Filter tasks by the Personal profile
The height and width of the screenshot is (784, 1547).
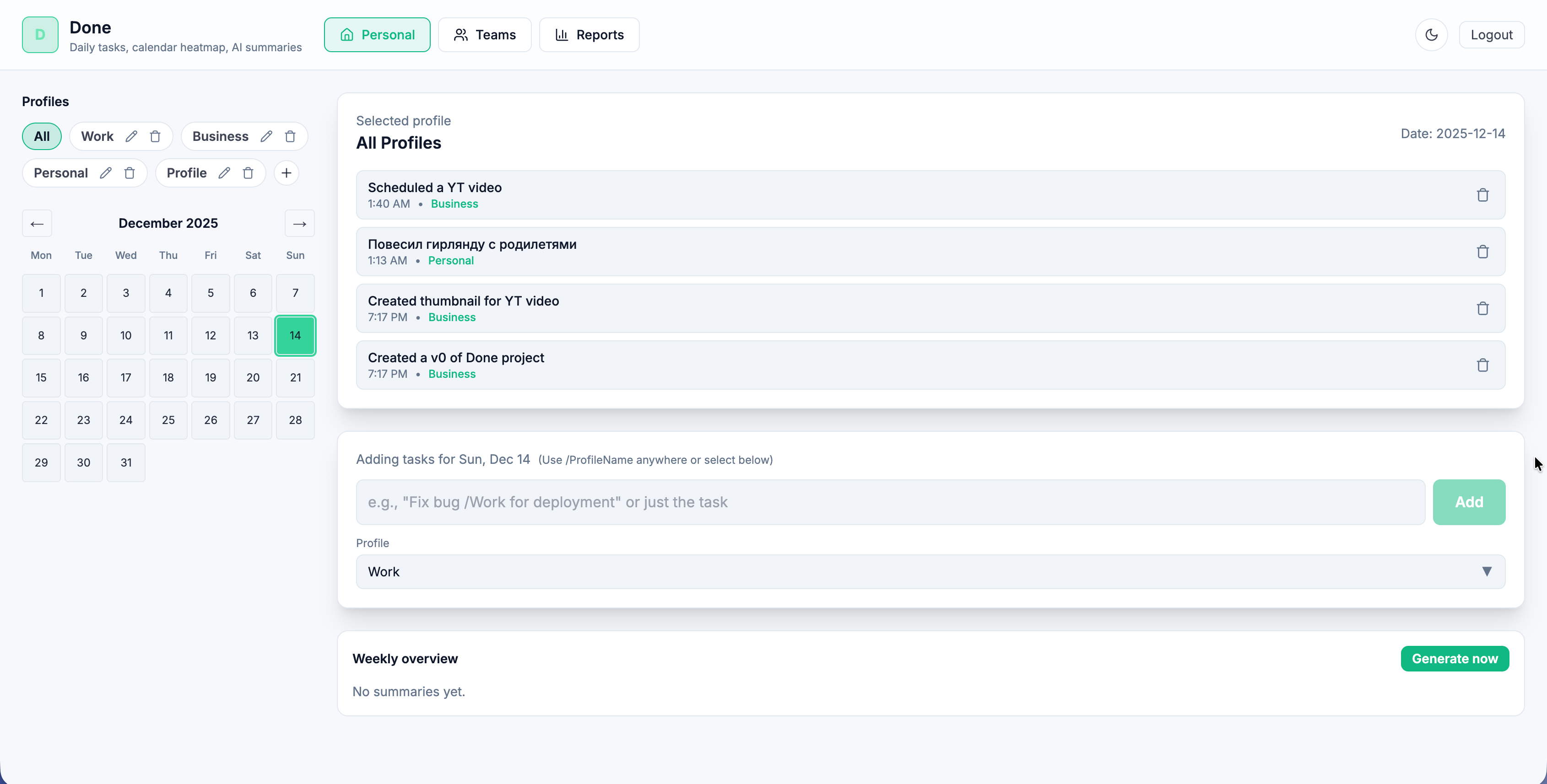pos(61,173)
